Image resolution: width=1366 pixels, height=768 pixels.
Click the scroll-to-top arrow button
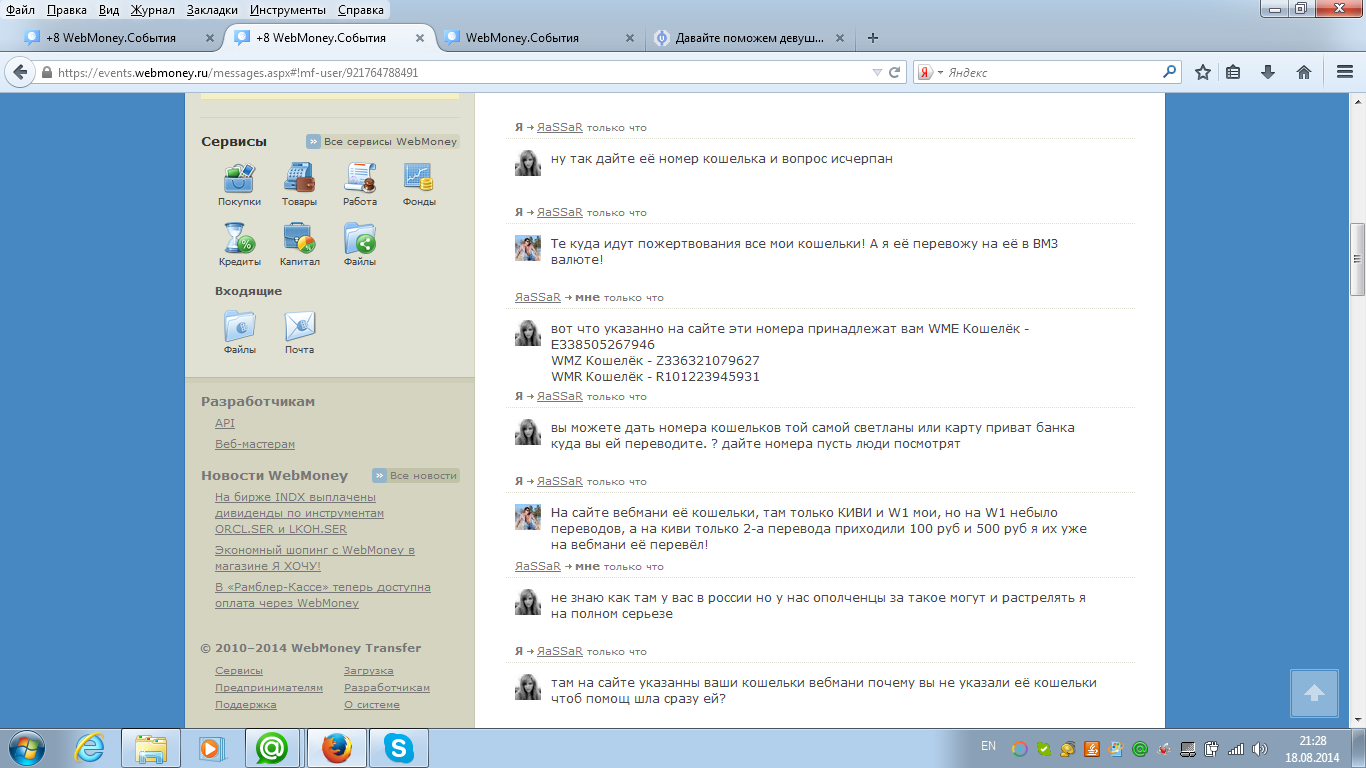pos(1315,693)
